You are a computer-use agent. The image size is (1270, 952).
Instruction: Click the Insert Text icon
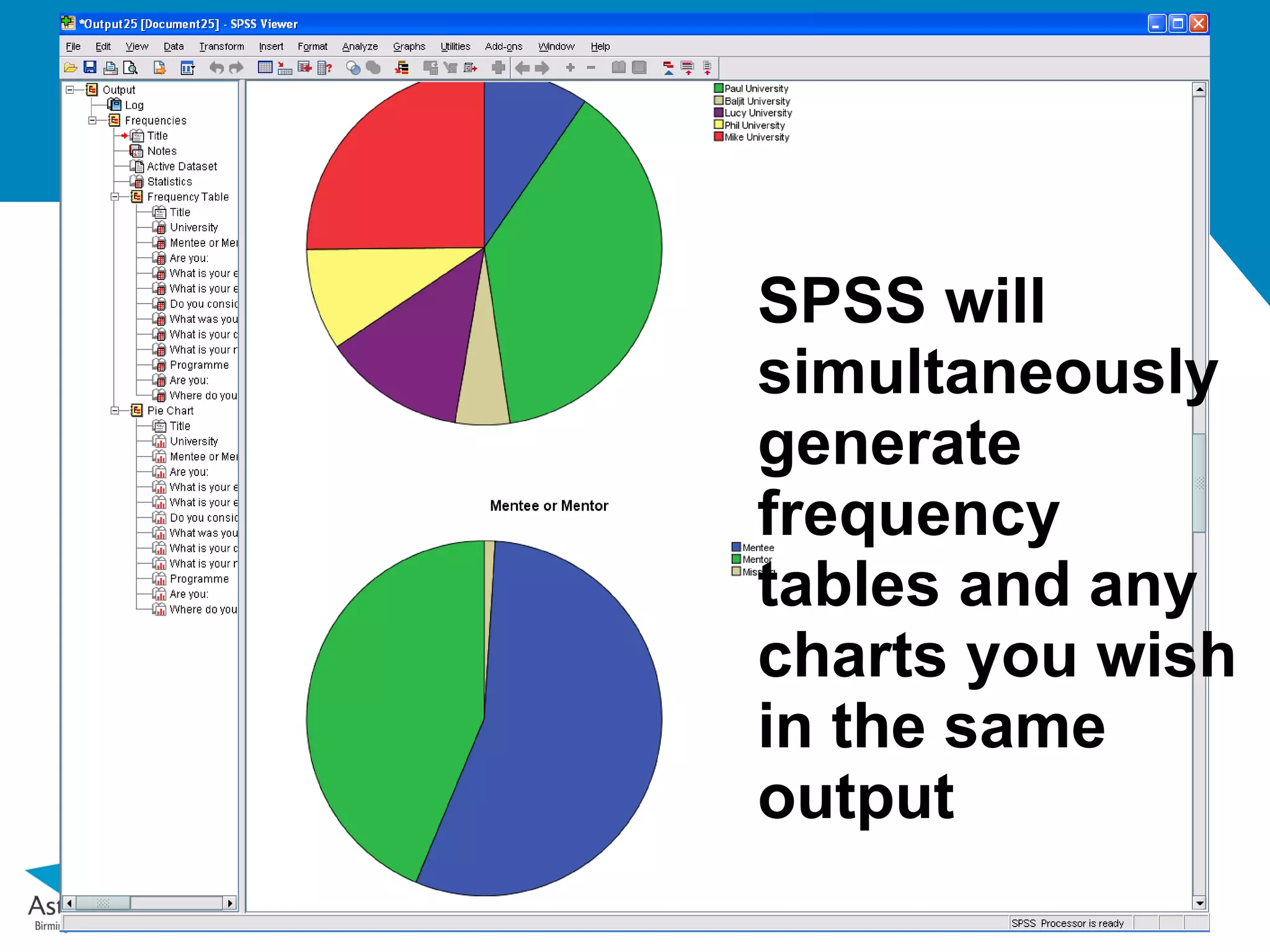707,68
